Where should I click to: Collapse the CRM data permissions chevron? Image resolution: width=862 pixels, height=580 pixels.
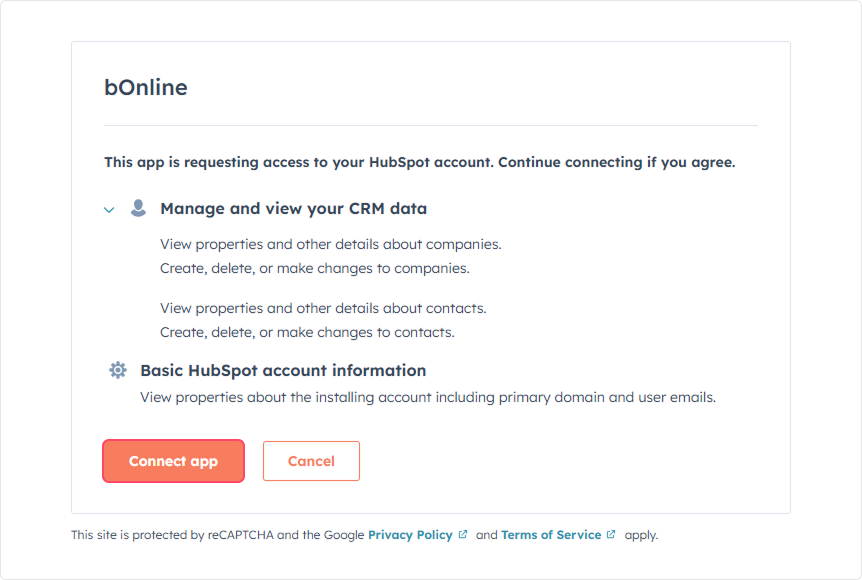pos(109,210)
